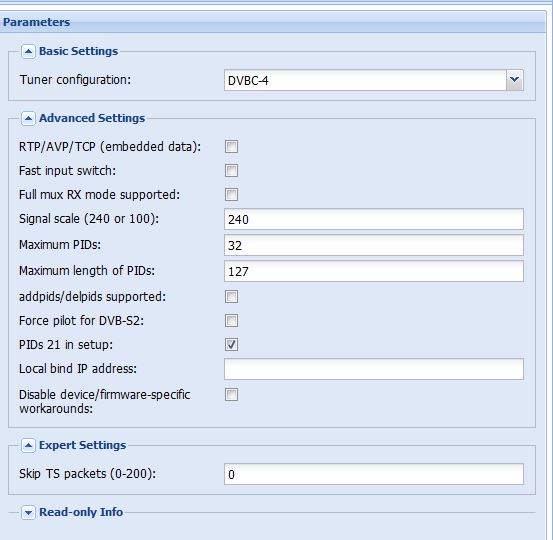Screen dimensions: 553x540
Task: Click the Read-only Info heading text
Action: [81, 512]
